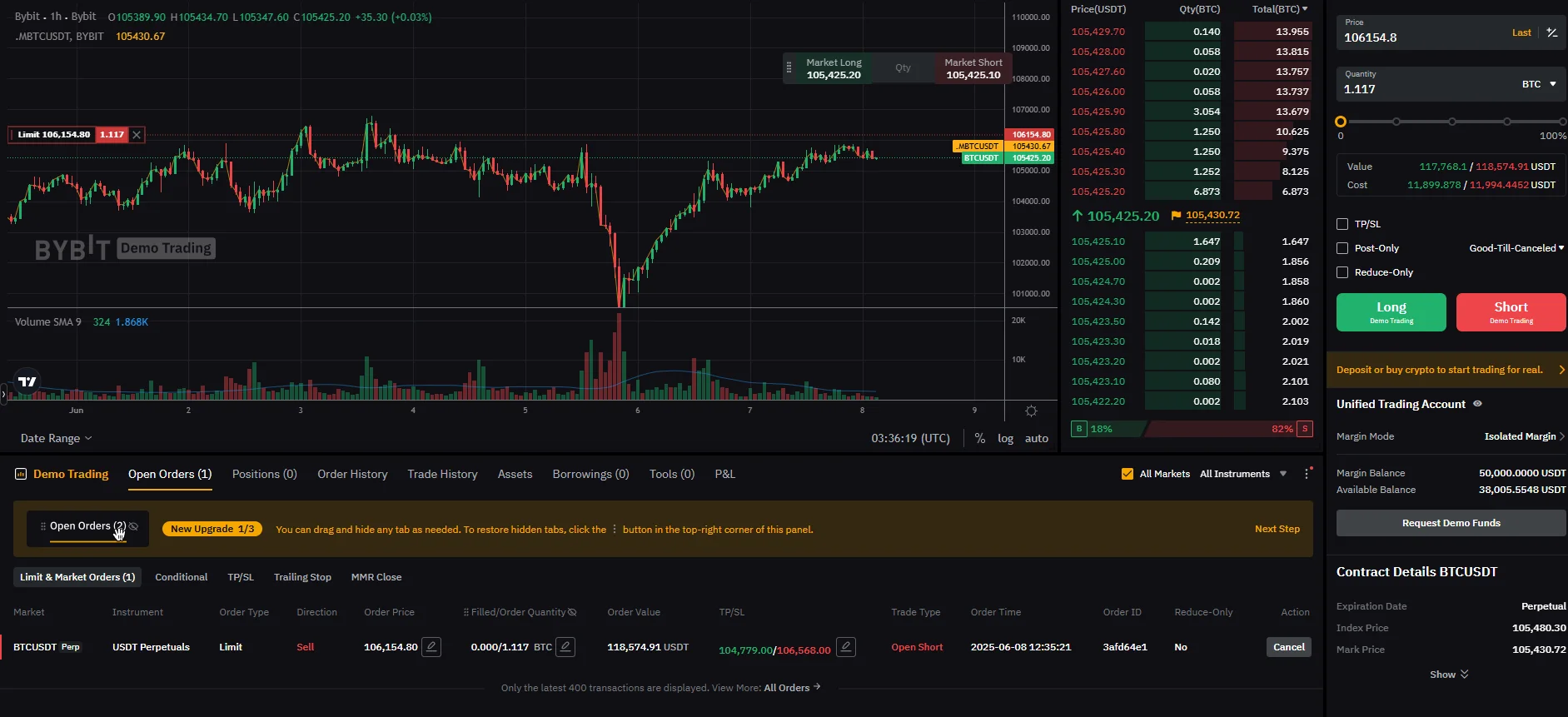Click the mark price flag icon

1176,216
